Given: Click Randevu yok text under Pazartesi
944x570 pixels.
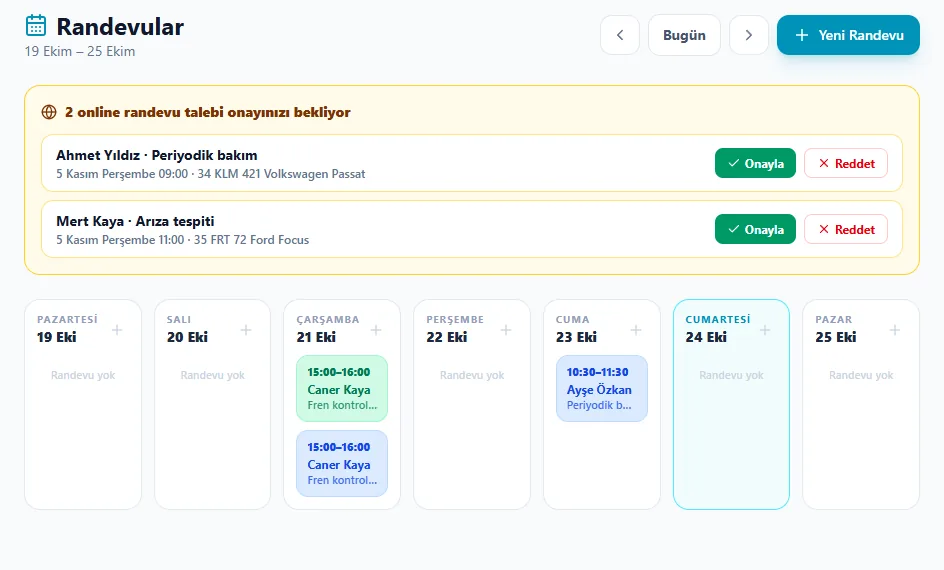Looking at the screenshot, I should coord(83,376).
